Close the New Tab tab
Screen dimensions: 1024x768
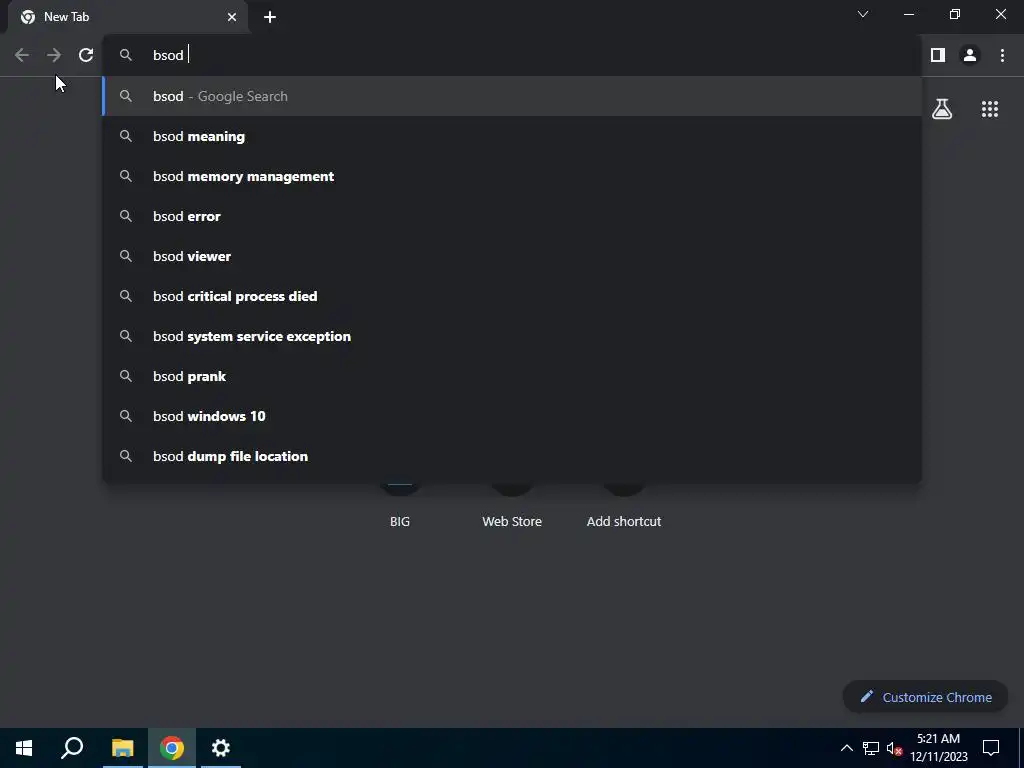232,17
